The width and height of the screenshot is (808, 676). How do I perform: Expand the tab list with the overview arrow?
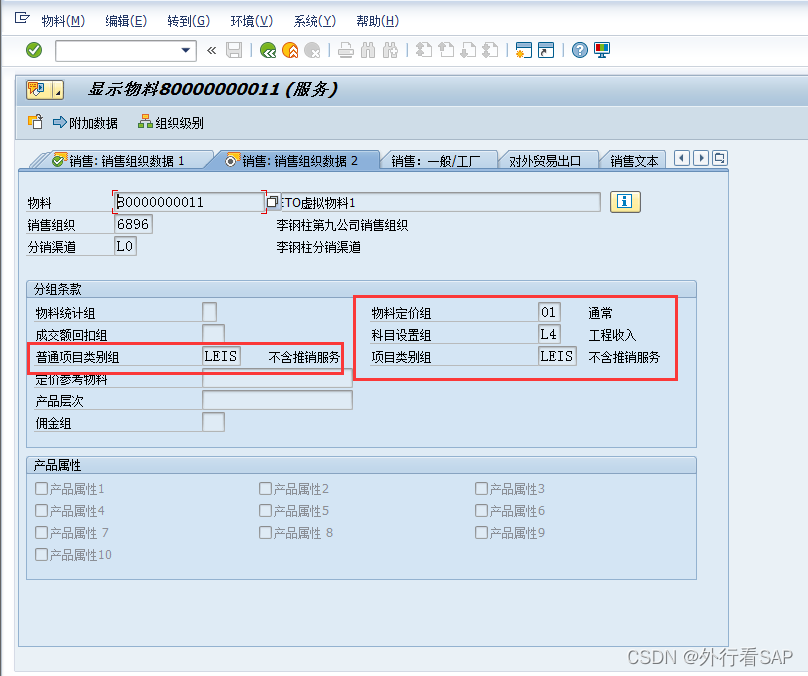pos(719,158)
